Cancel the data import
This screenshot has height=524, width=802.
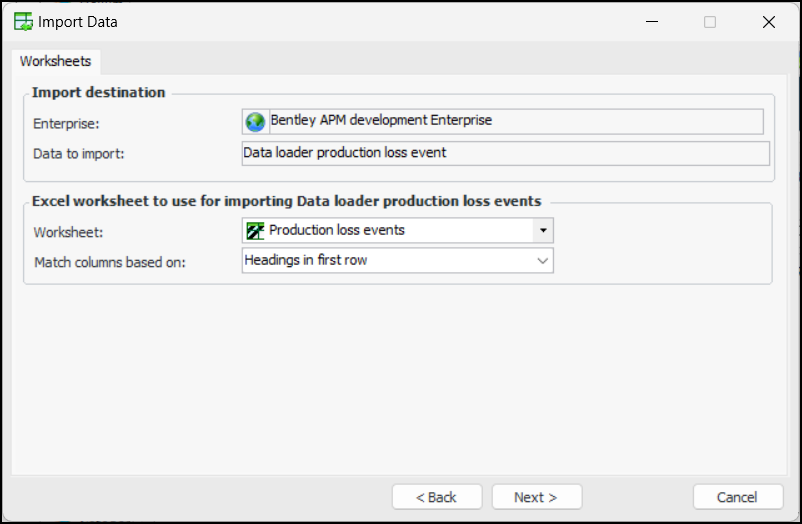point(737,497)
